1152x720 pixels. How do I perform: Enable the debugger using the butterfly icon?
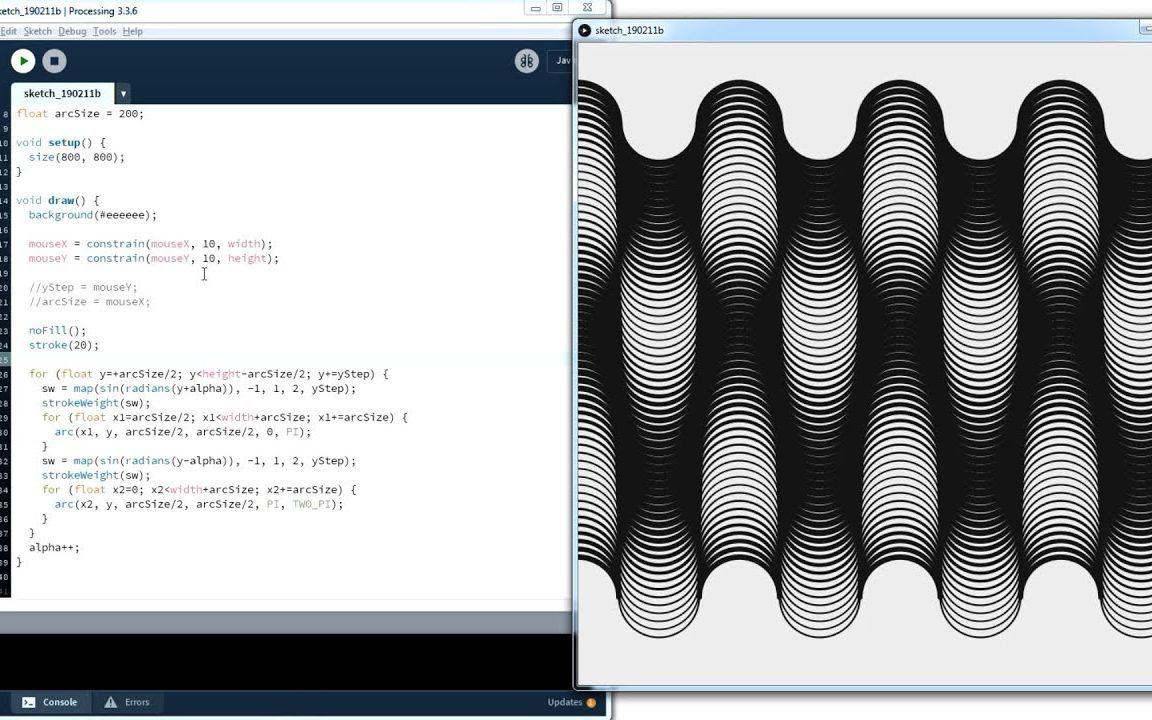pos(527,61)
